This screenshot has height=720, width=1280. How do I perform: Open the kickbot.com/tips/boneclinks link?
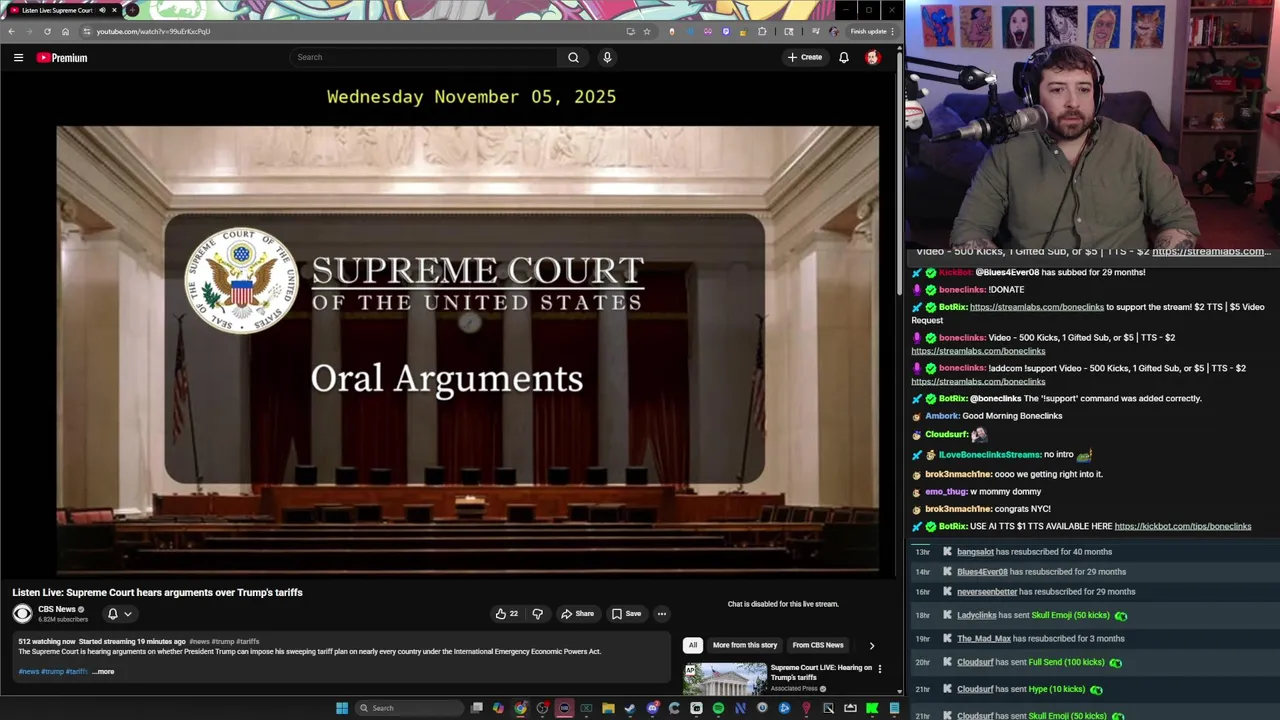coord(1183,526)
